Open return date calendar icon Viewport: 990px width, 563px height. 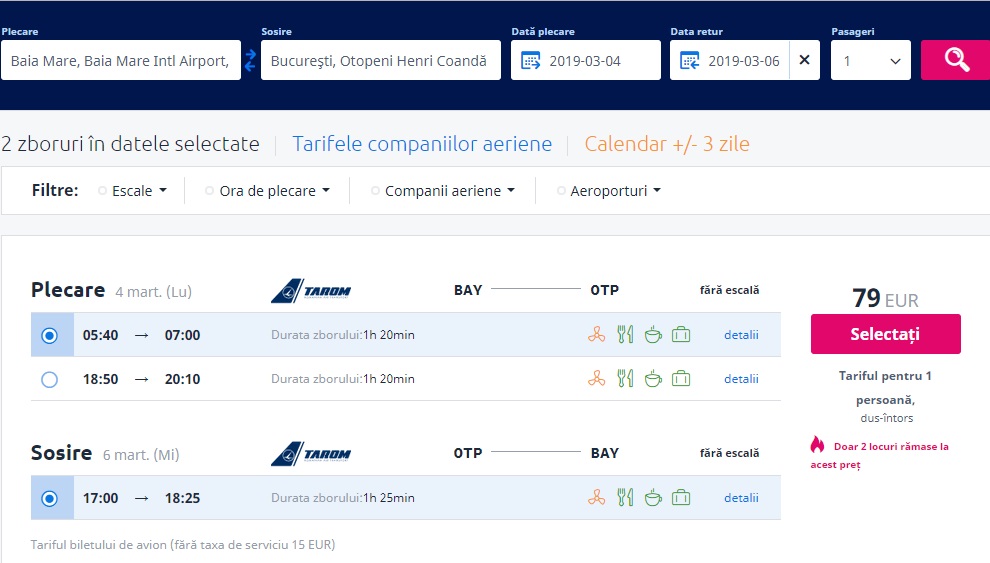690,61
